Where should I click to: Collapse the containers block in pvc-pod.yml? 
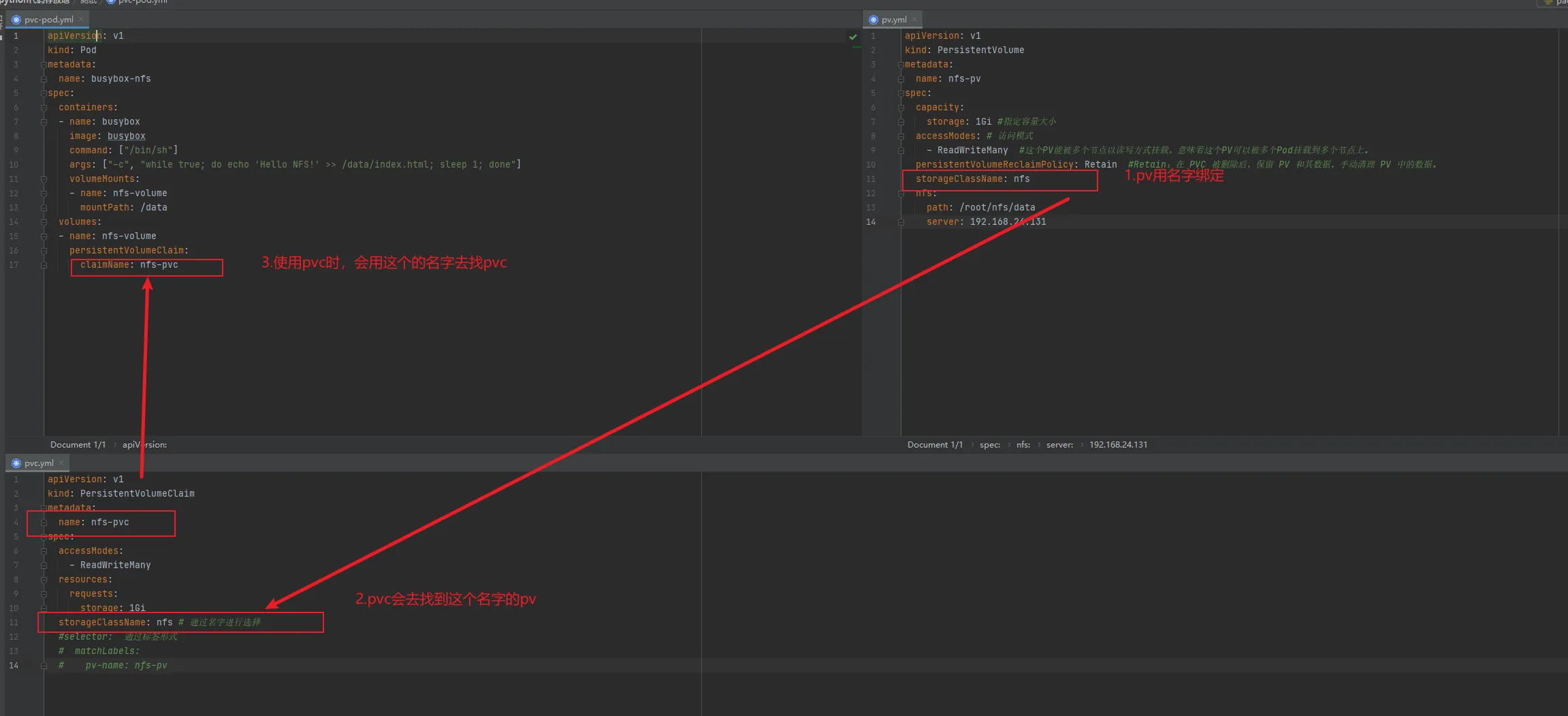(44, 108)
